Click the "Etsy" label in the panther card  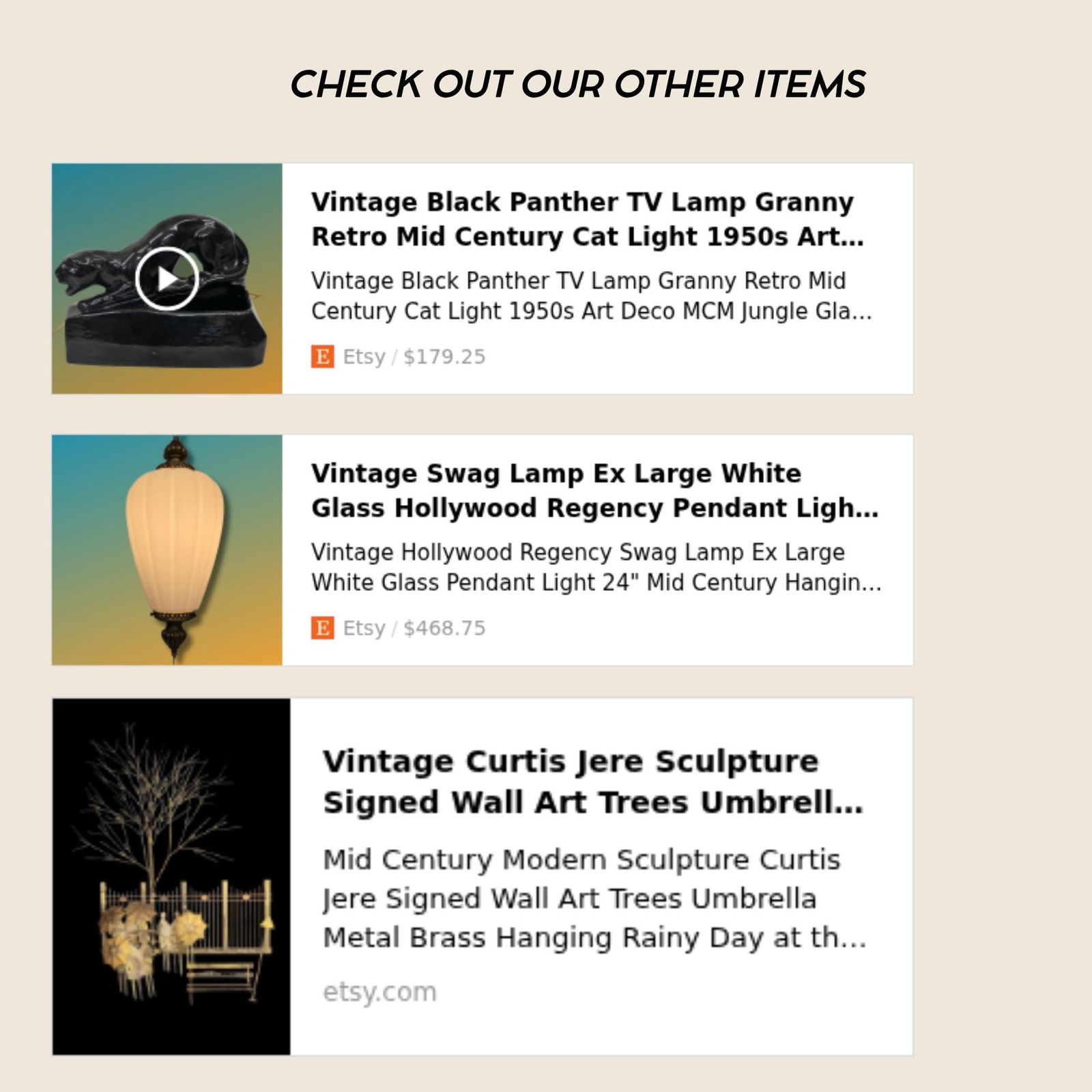tap(364, 356)
